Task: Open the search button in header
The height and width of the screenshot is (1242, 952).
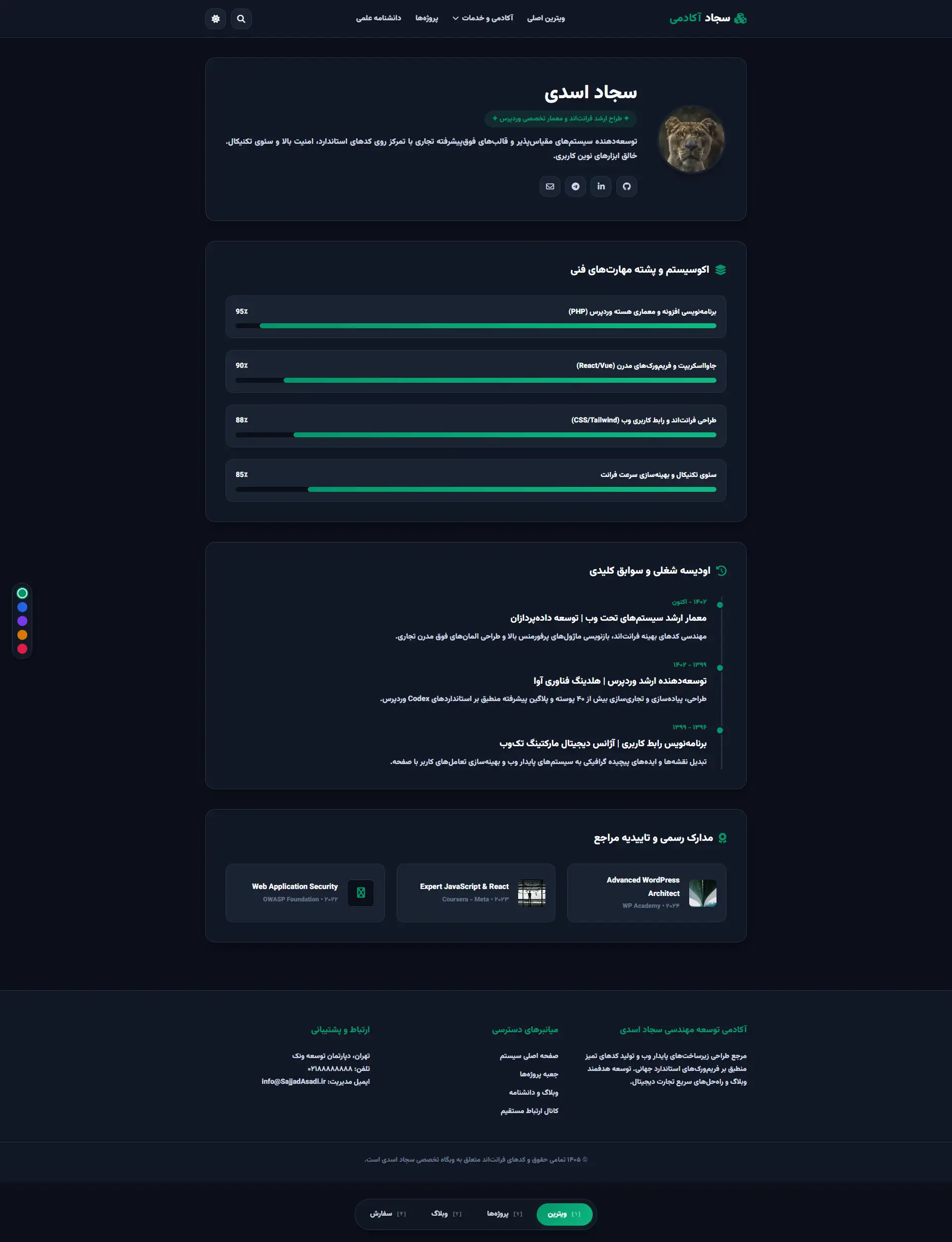Action: pos(241,19)
